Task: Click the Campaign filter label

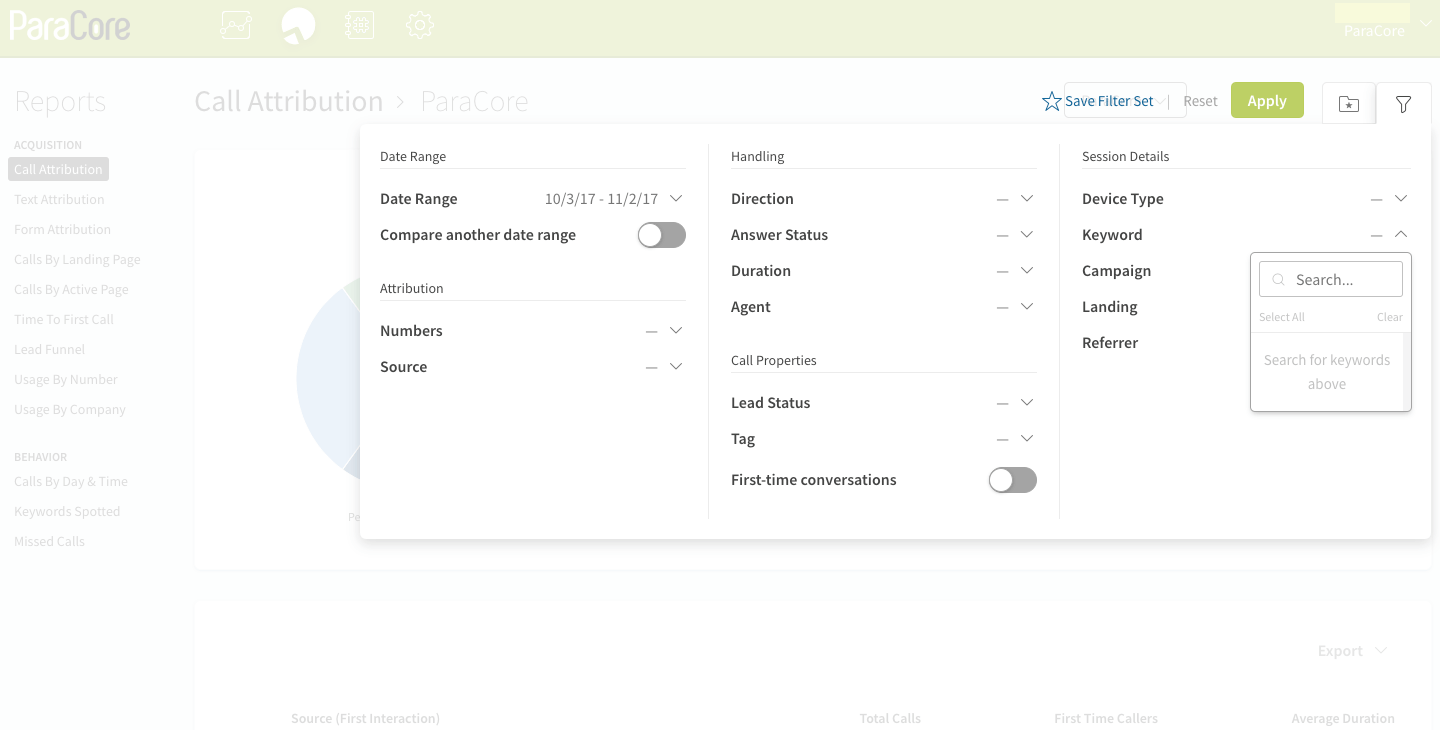Action: click(x=1116, y=271)
